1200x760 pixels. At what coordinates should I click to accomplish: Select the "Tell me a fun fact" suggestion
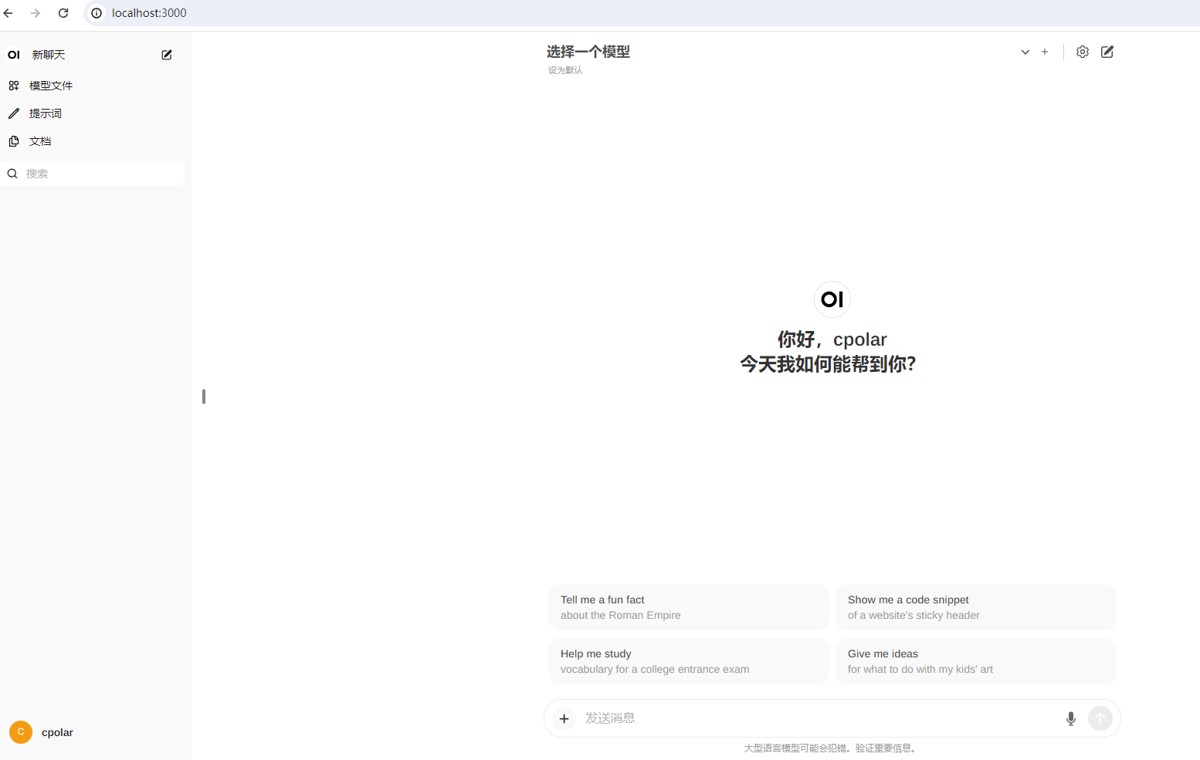[688, 607]
